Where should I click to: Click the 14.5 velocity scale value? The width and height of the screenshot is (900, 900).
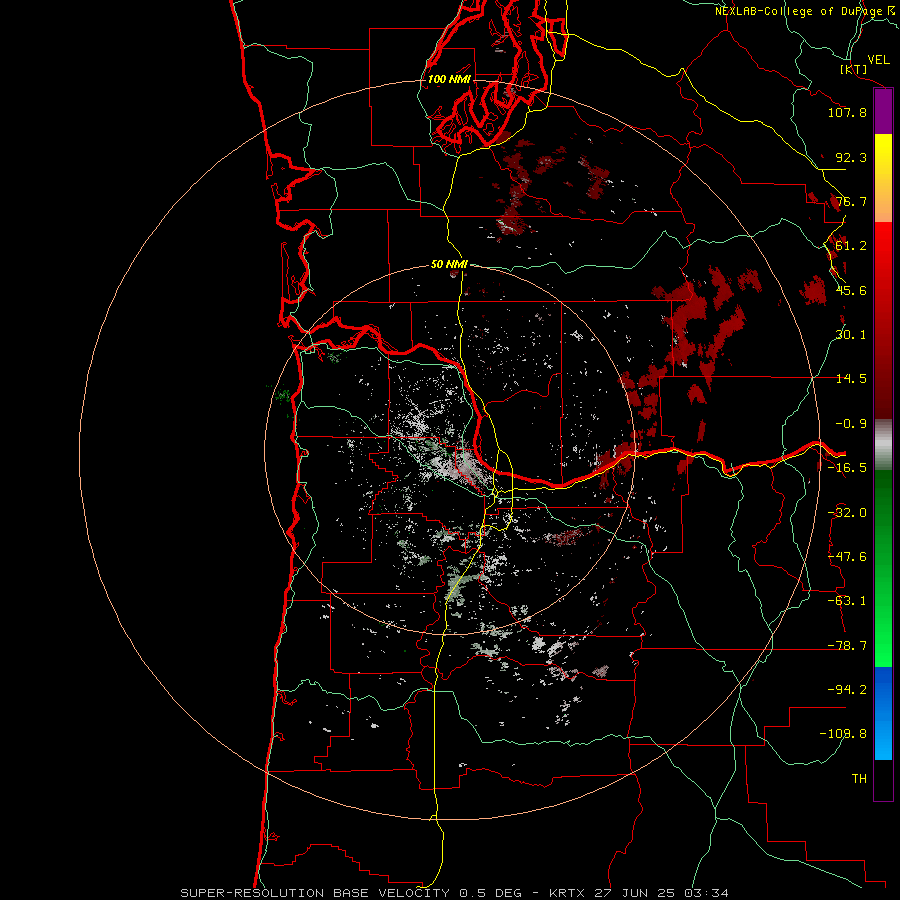[851, 379]
